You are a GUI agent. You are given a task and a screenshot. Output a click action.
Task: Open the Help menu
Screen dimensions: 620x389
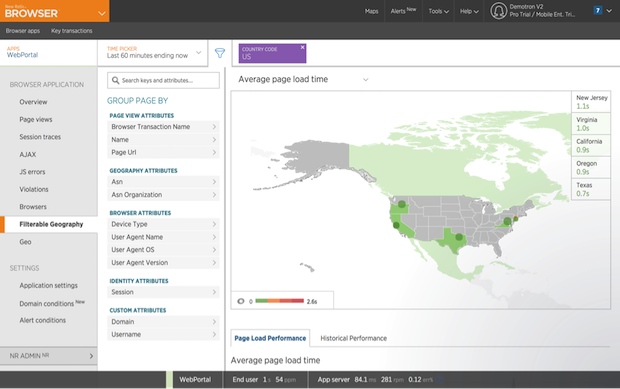tap(469, 11)
